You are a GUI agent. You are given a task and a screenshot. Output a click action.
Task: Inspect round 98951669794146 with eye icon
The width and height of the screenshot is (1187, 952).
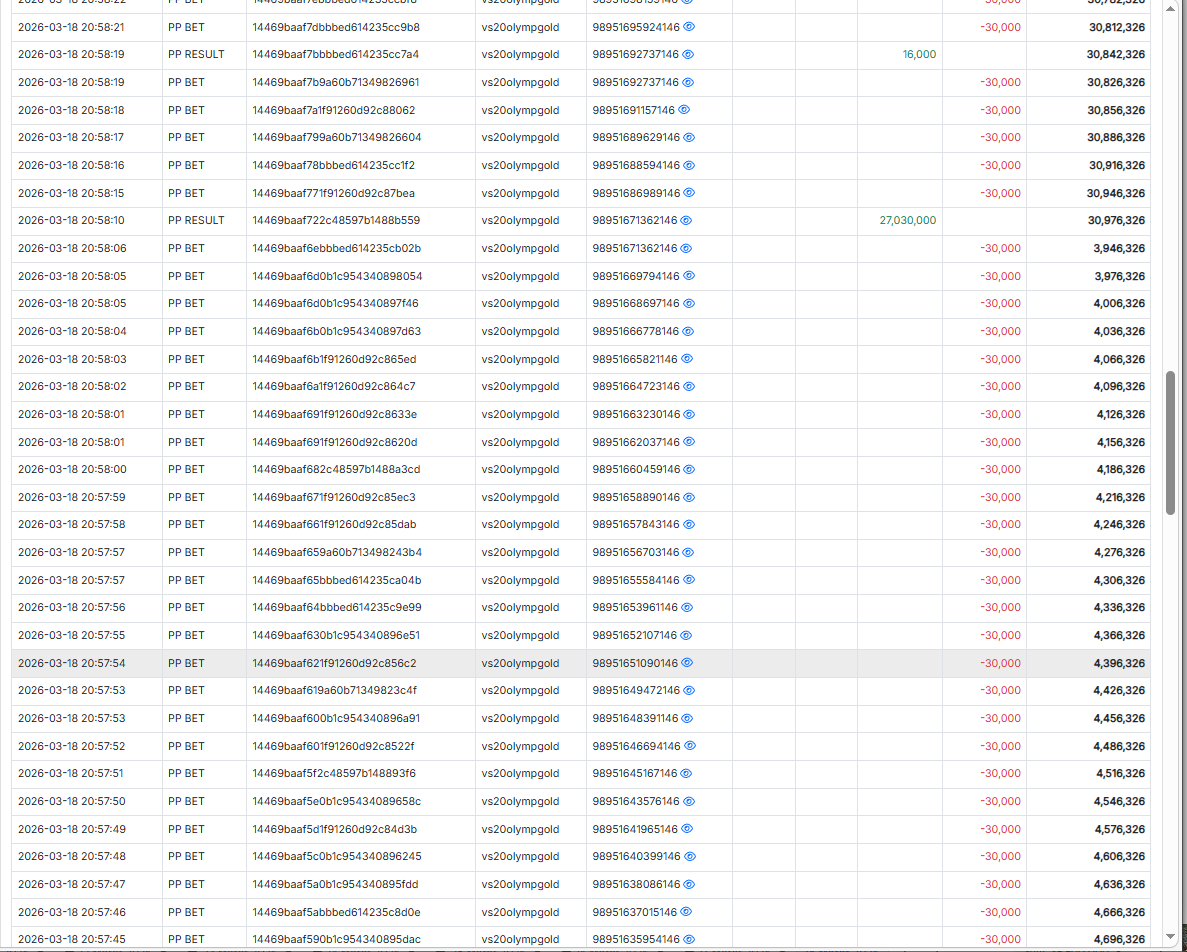[x=690, y=275]
